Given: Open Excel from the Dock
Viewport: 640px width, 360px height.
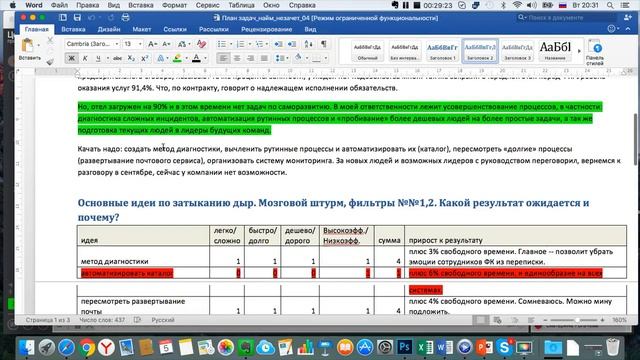Looking at the screenshot, I should click(424, 347).
